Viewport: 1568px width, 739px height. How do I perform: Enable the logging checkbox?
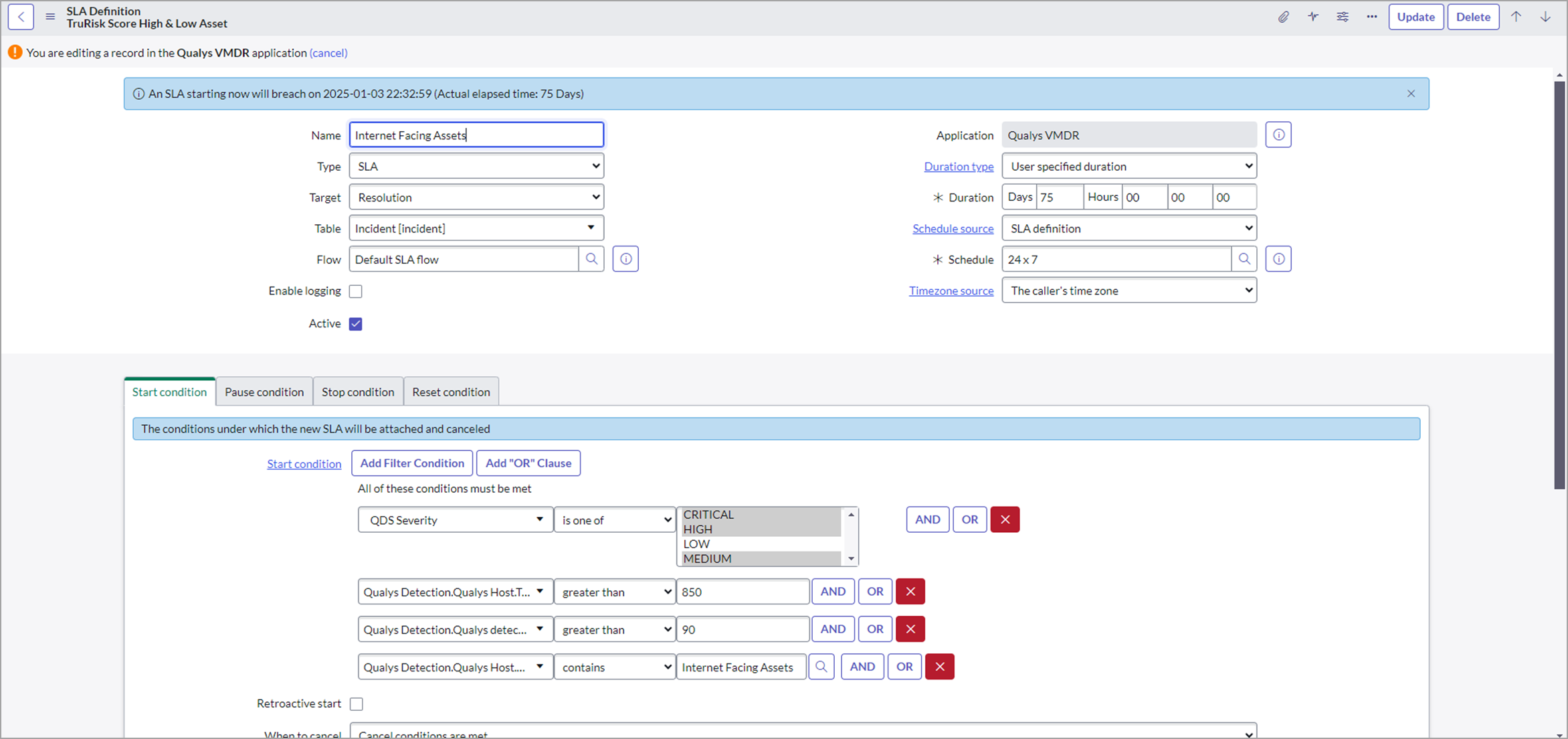click(x=356, y=291)
